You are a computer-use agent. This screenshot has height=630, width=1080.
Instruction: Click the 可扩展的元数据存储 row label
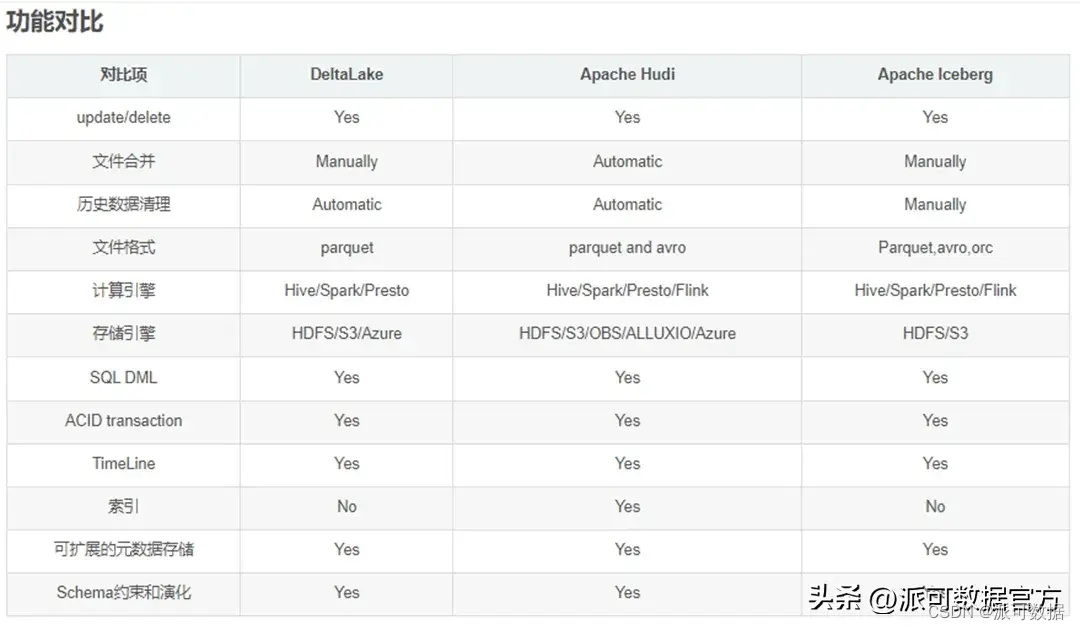pos(124,549)
